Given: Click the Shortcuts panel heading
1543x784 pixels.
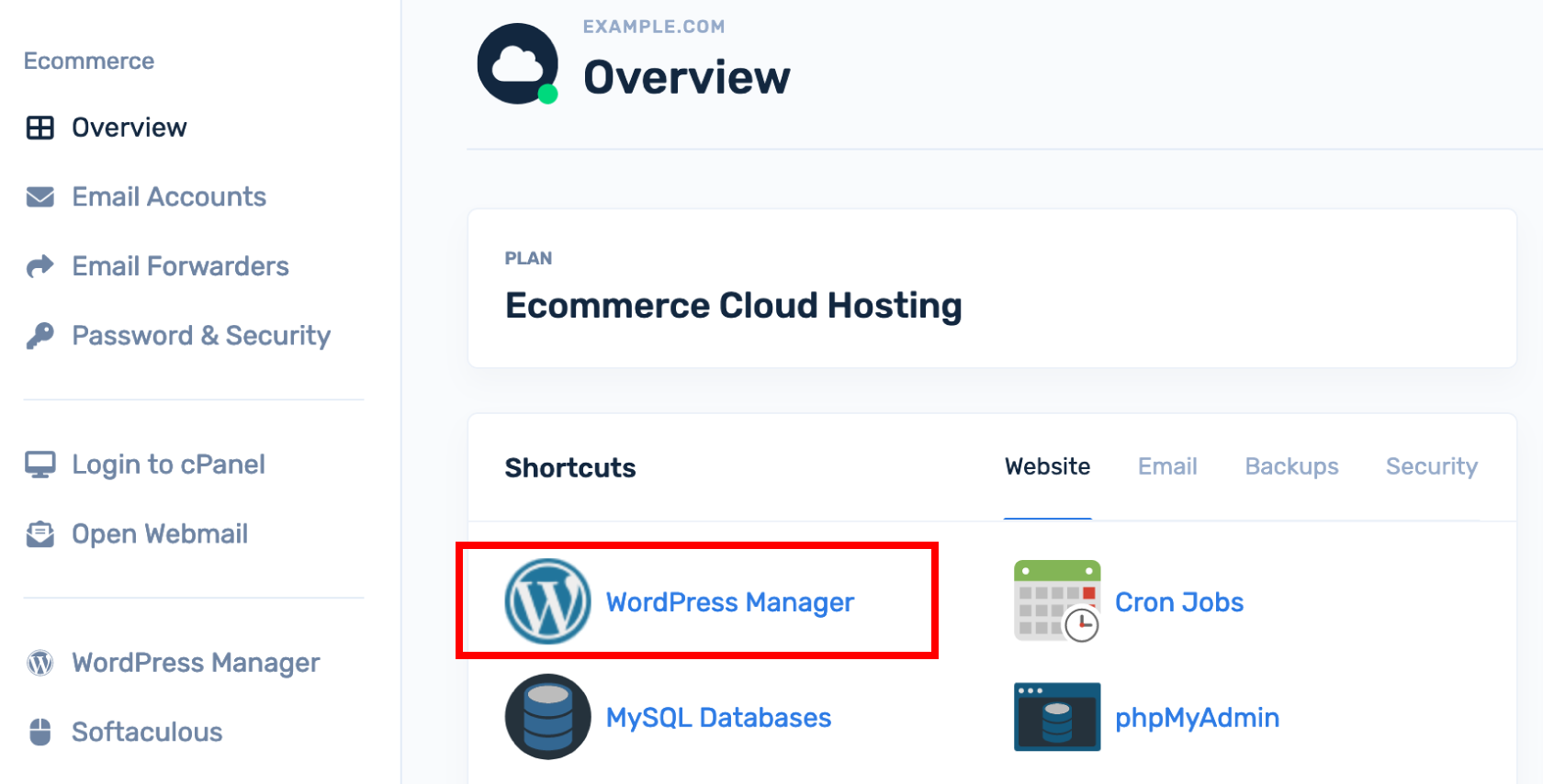Looking at the screenshot, I should (570, 468).
